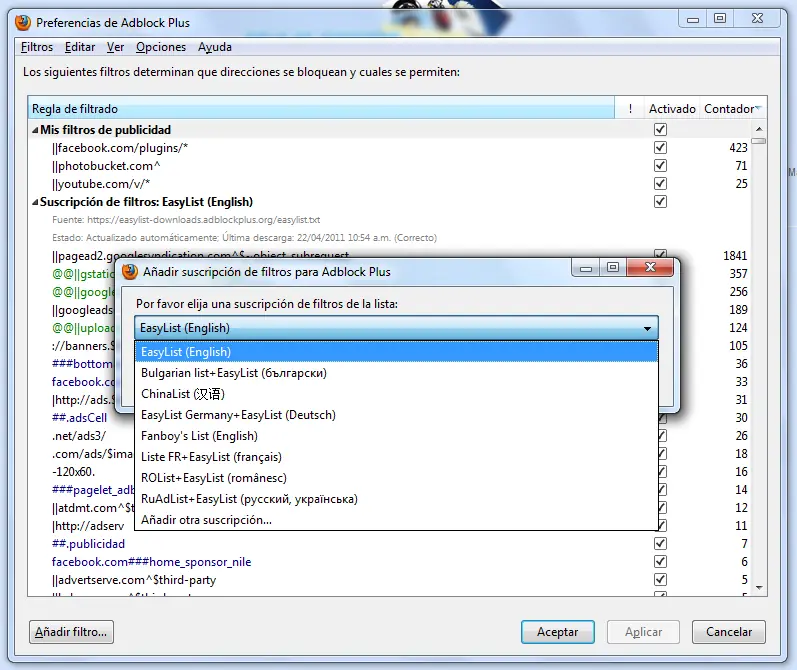
Task: Click the Fuente easylist.txt URL line
Action: coord(186,220)
